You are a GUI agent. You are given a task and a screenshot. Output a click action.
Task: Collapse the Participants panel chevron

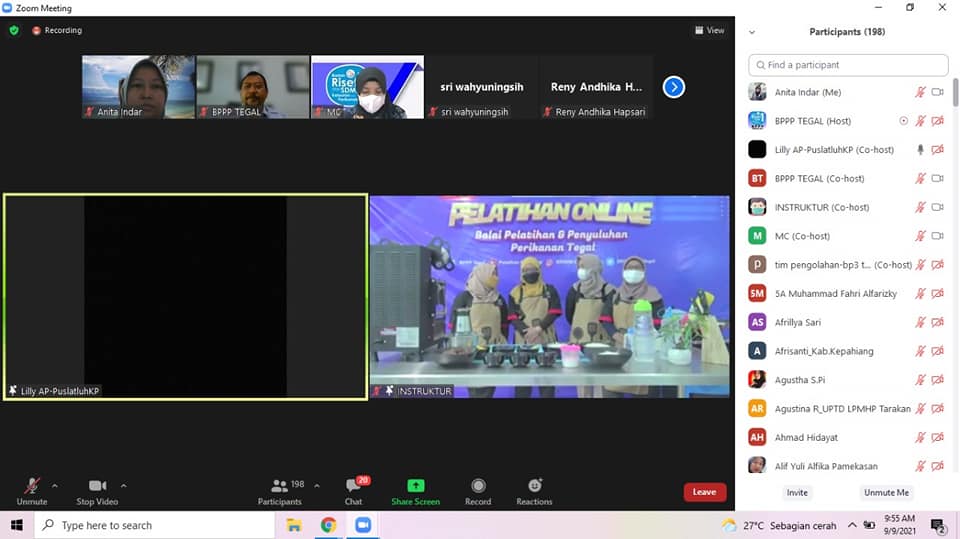point(752,32)
